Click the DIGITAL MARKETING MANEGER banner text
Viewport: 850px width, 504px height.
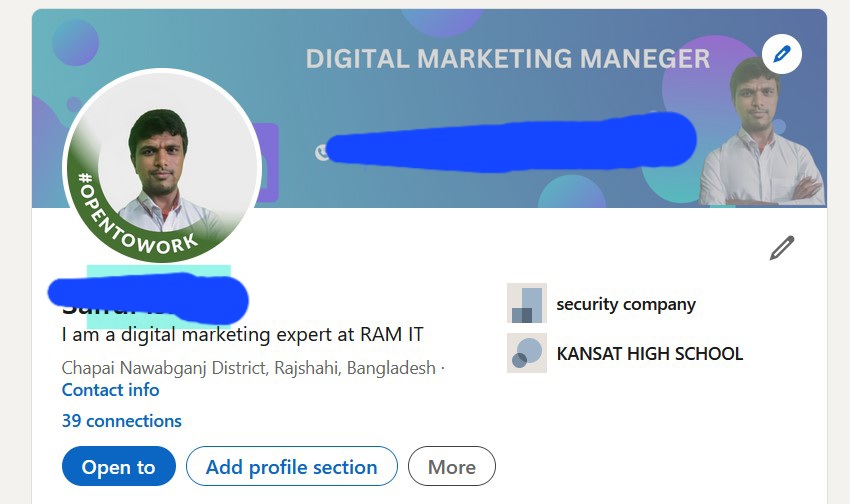tap(508, 59)
